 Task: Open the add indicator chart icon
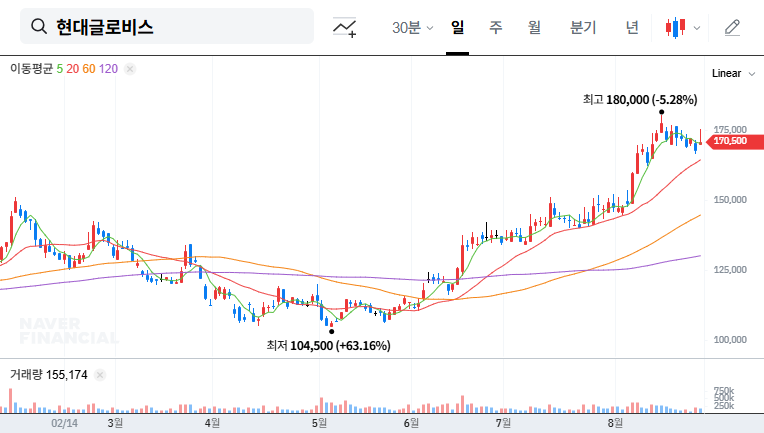pos(344,27)
